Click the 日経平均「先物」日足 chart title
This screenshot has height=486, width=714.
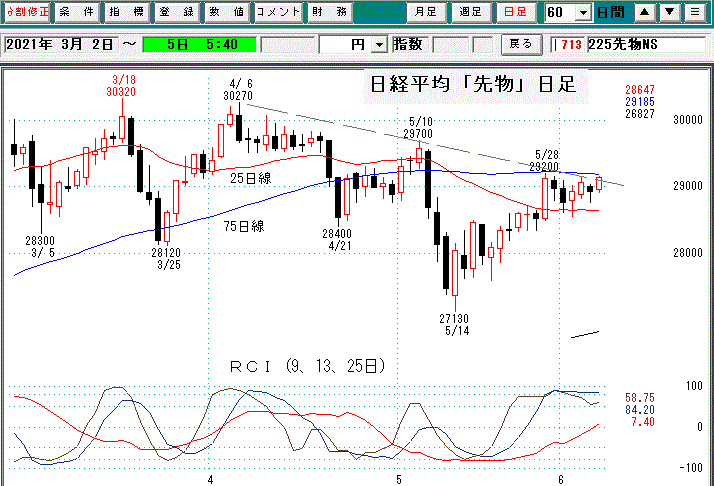pos(474,85)
